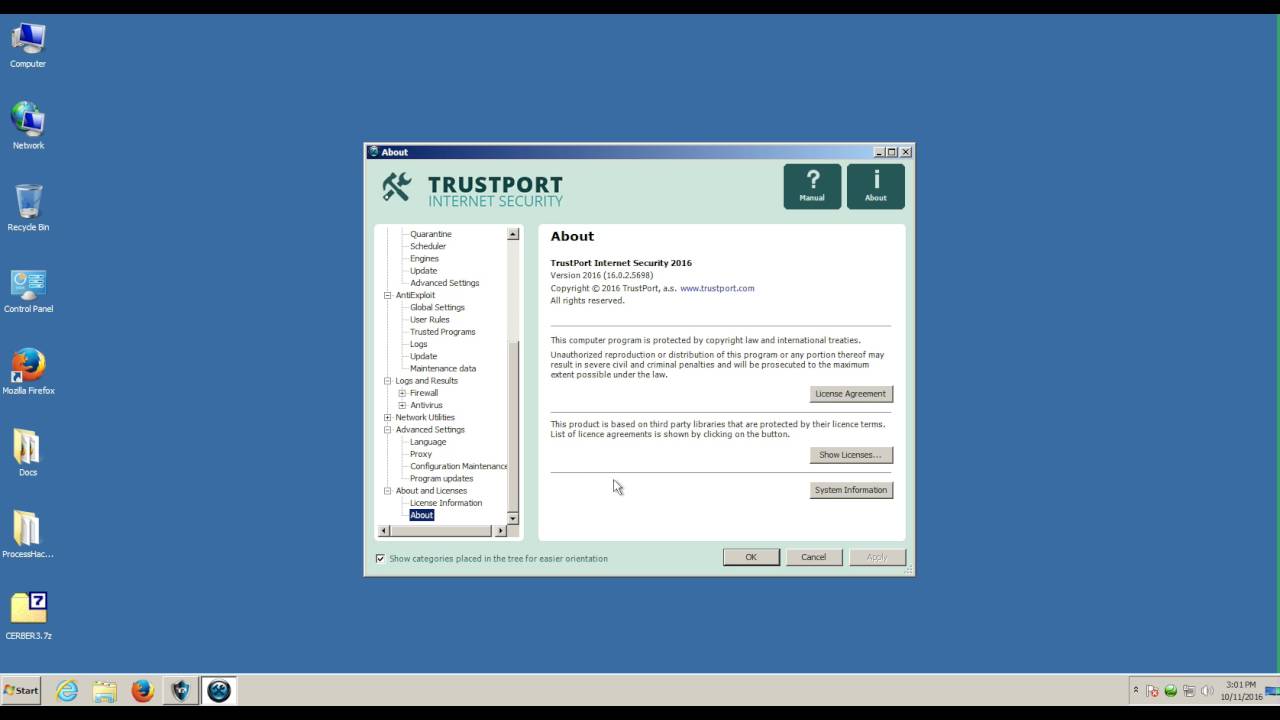Collapse the About and Licenses node
The image size is (1280, 720).
(x=388, y=491)
